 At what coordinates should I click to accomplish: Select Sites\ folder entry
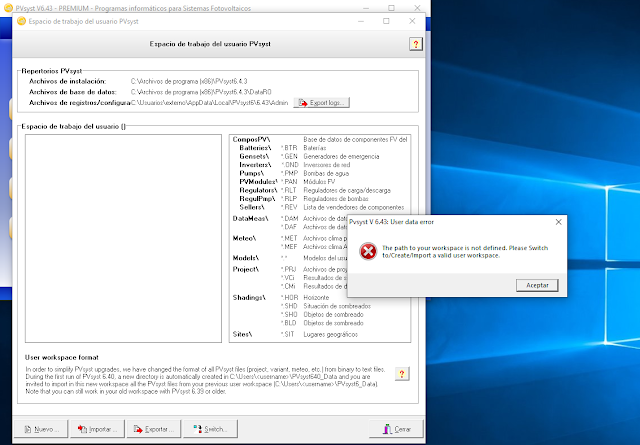coord(242,334)
